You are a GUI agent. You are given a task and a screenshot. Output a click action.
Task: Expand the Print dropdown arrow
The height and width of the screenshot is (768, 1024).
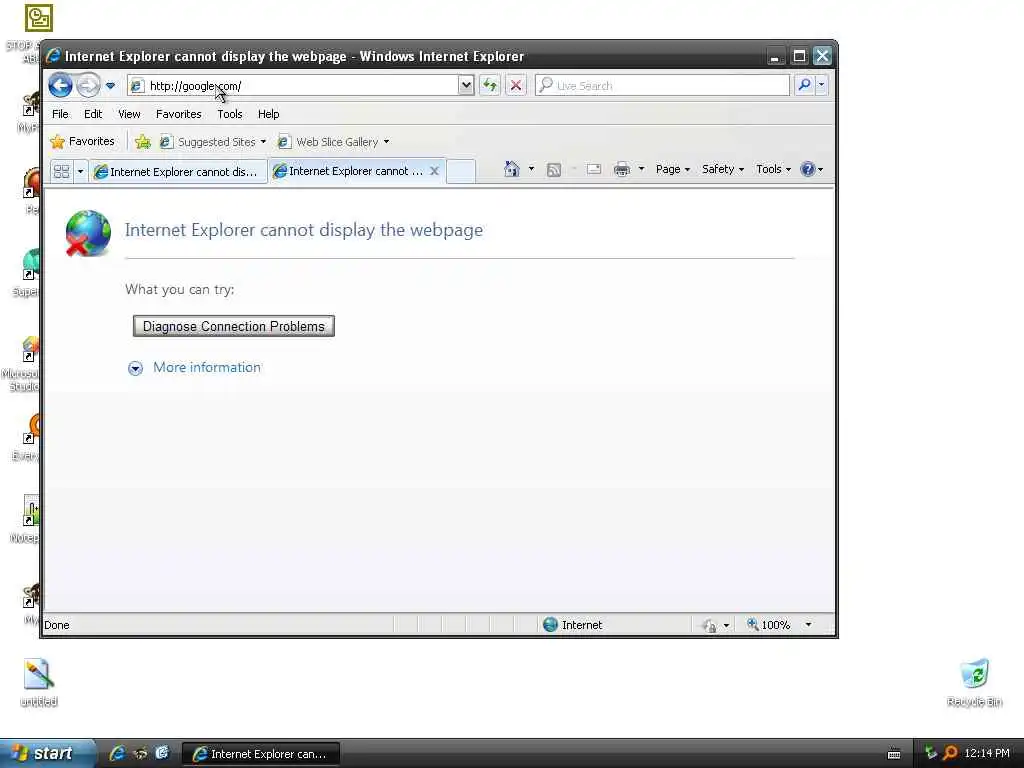pyautogui.click(x=641, y=169)
